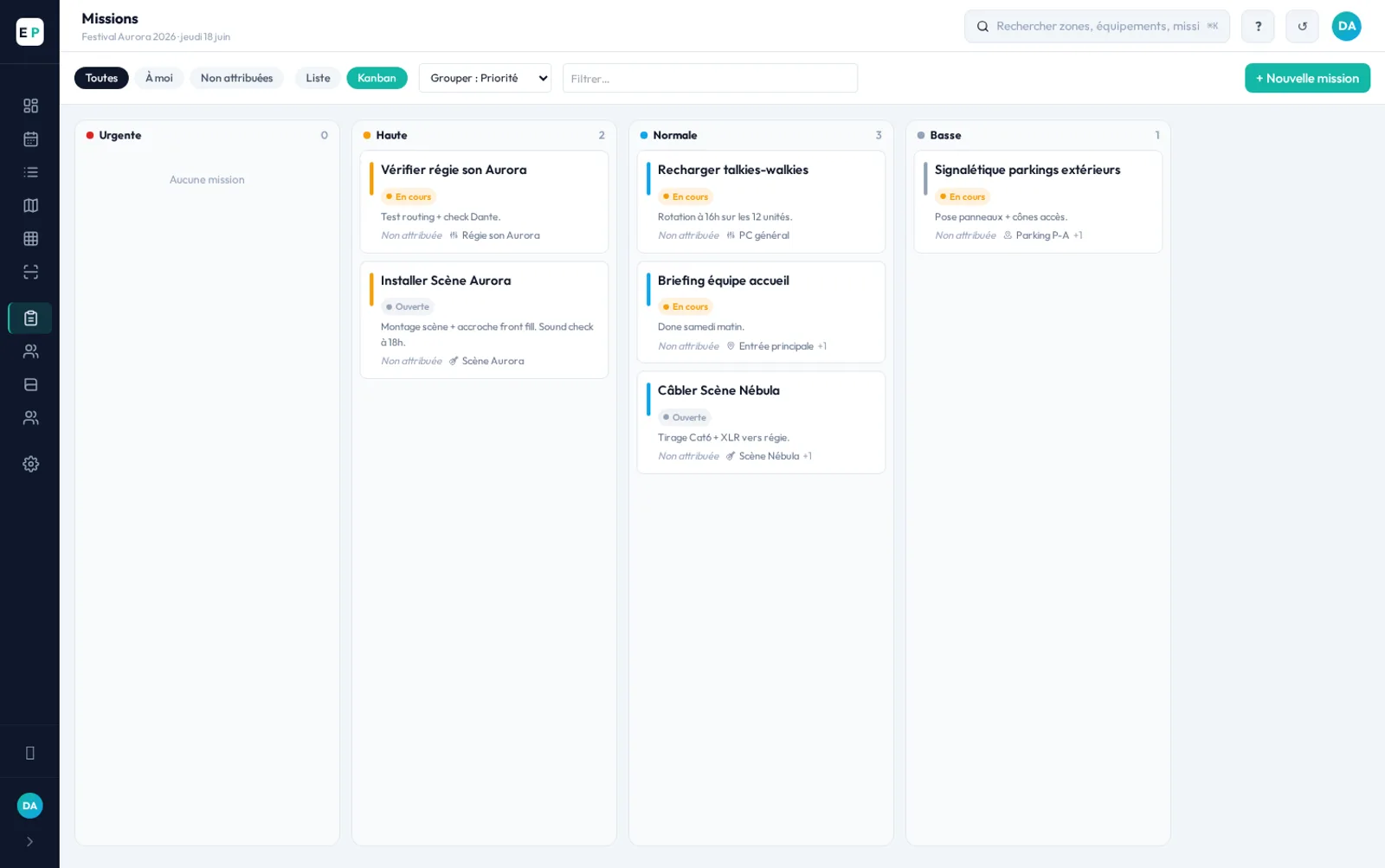The image size is (1385, 868).
Task: Open DA user avatar in top bar
Action: pyautogui.click(x=1346, y=26)
